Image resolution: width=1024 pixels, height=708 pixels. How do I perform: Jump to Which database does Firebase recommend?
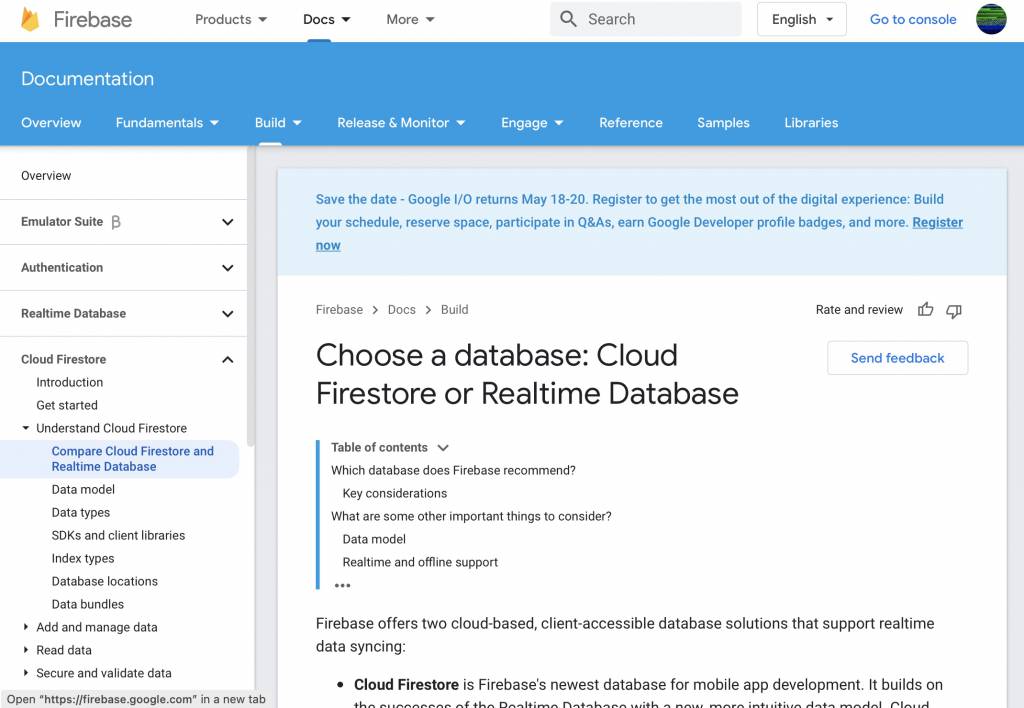(x=453, y=470)
